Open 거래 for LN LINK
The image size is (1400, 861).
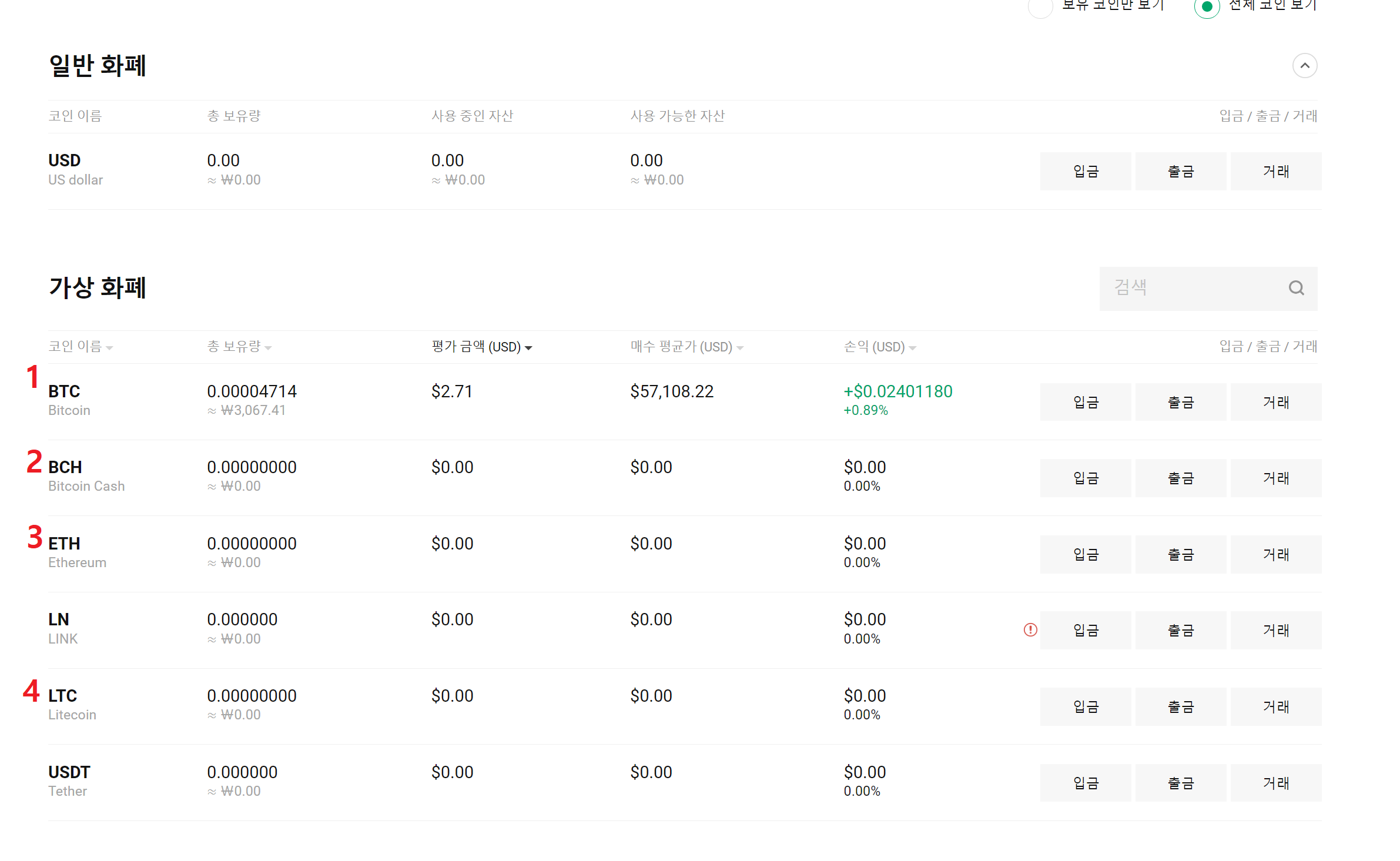point(1275,631)
